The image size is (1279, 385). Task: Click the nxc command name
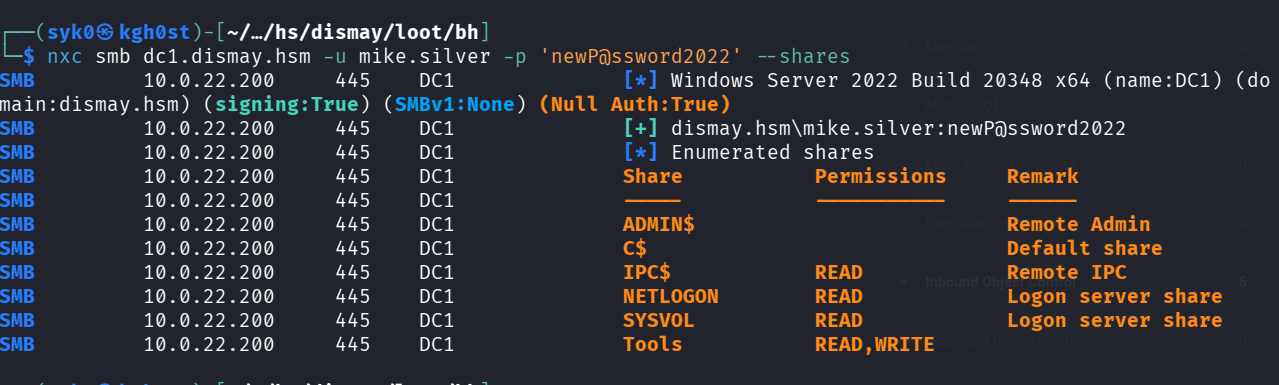(x=66, y=57)
